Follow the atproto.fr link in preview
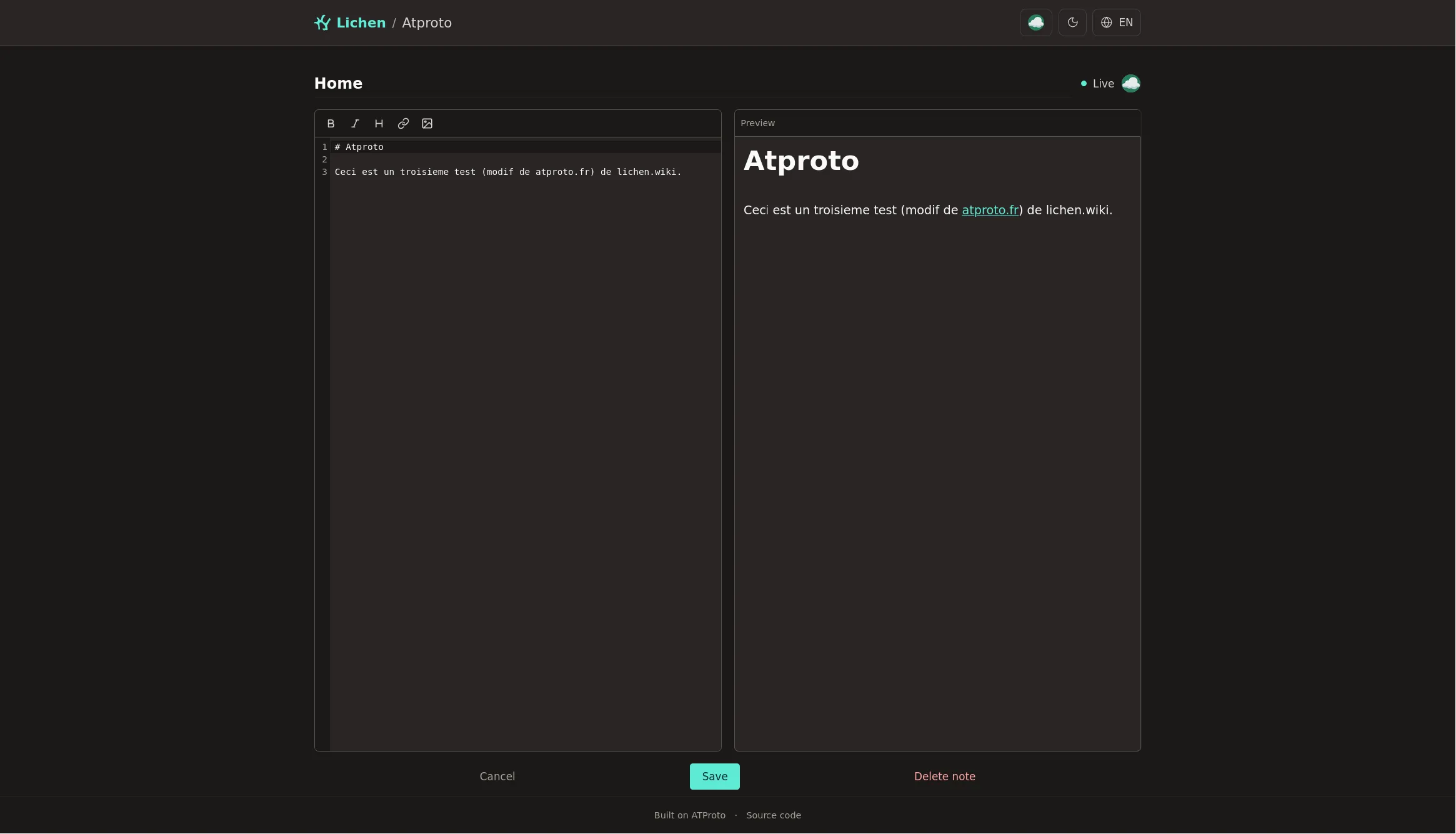 click(990, 211)
